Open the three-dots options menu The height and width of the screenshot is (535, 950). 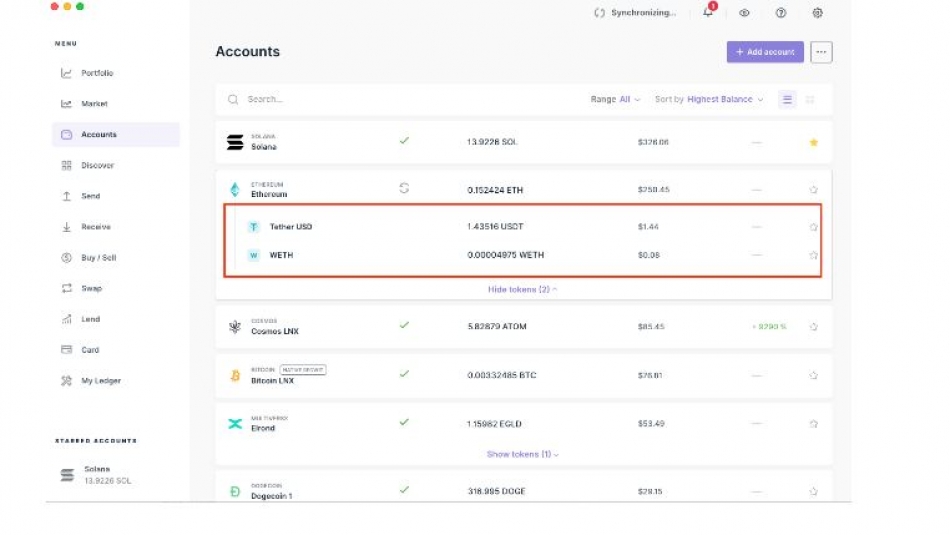pos(821,52)
